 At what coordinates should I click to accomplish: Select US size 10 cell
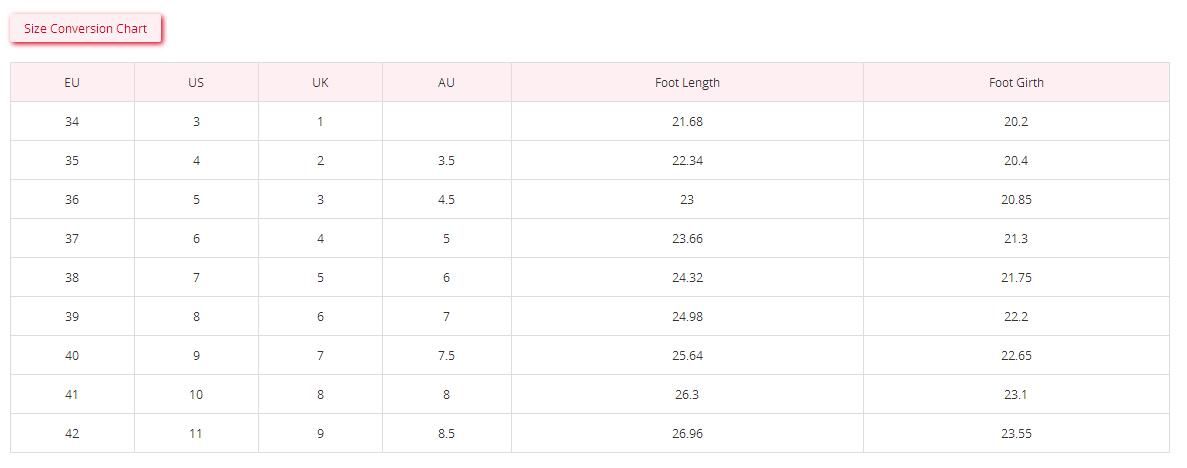click(x=196, y=395)
